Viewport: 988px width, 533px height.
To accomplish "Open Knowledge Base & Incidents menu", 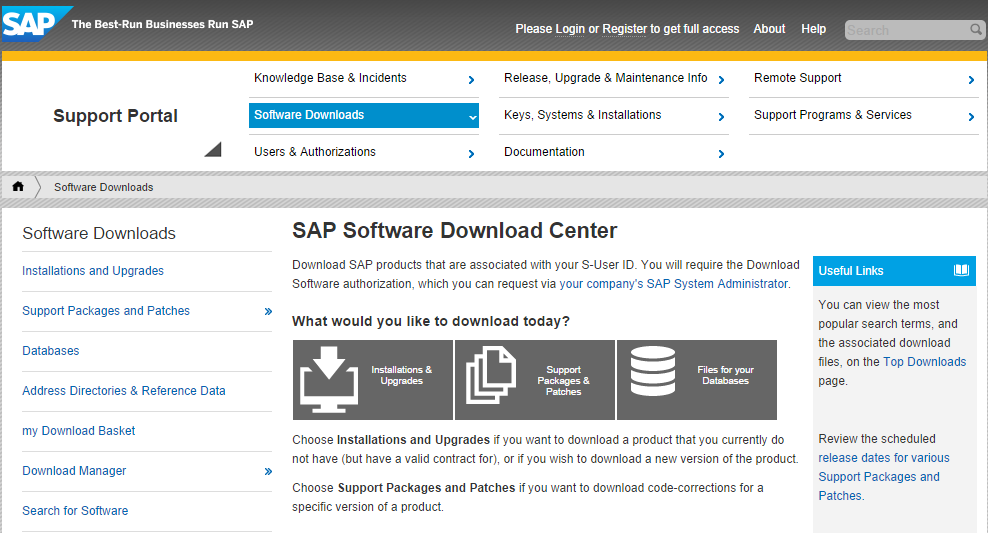I will click(364, 79).
